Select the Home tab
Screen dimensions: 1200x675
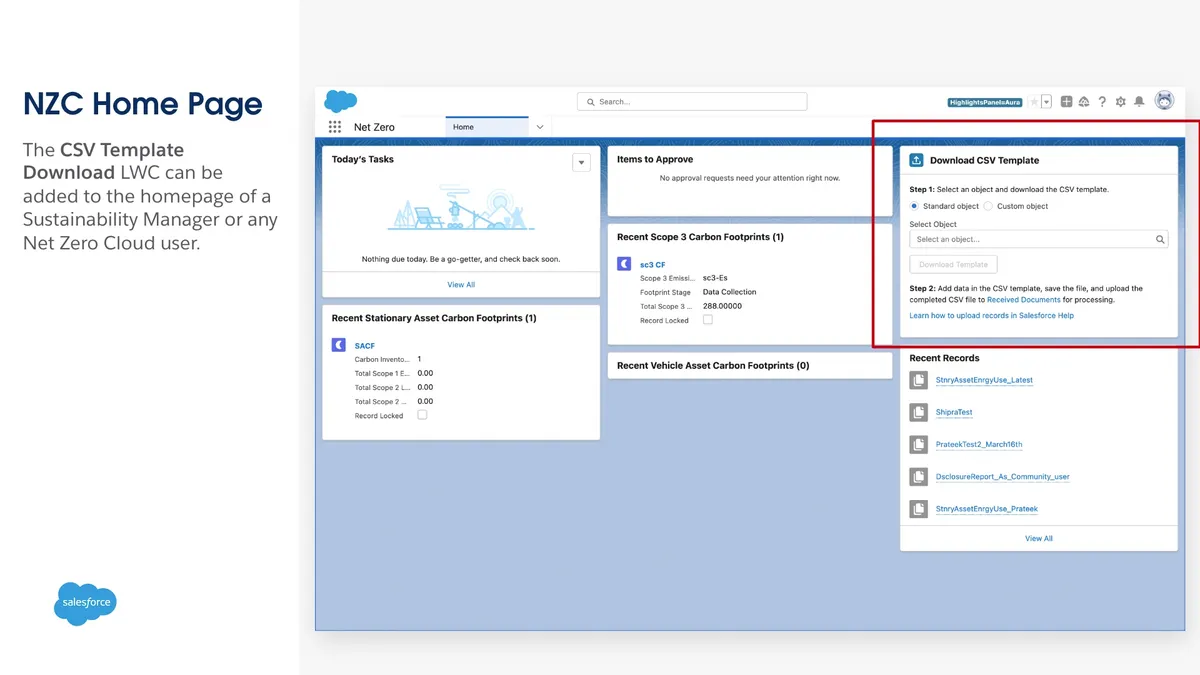(487, 127)
